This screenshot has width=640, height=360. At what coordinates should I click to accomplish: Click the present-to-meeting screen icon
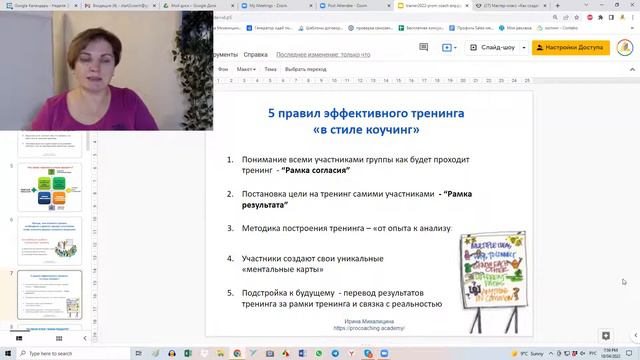coord(447,48)
